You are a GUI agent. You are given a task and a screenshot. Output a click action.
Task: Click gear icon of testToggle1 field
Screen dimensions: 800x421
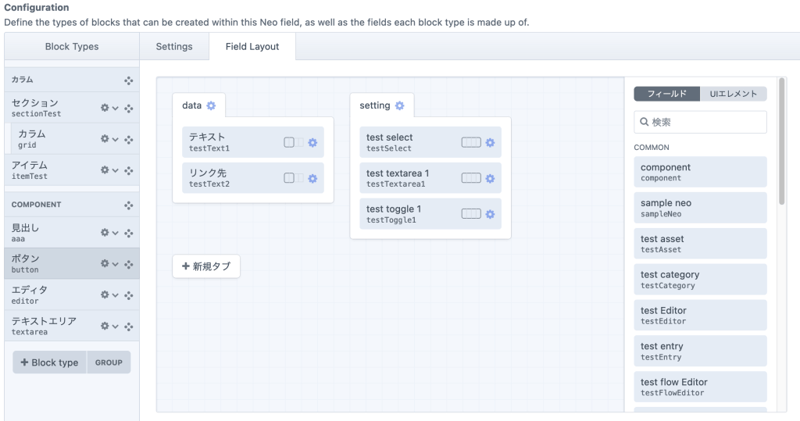click(x=490, y=214)
